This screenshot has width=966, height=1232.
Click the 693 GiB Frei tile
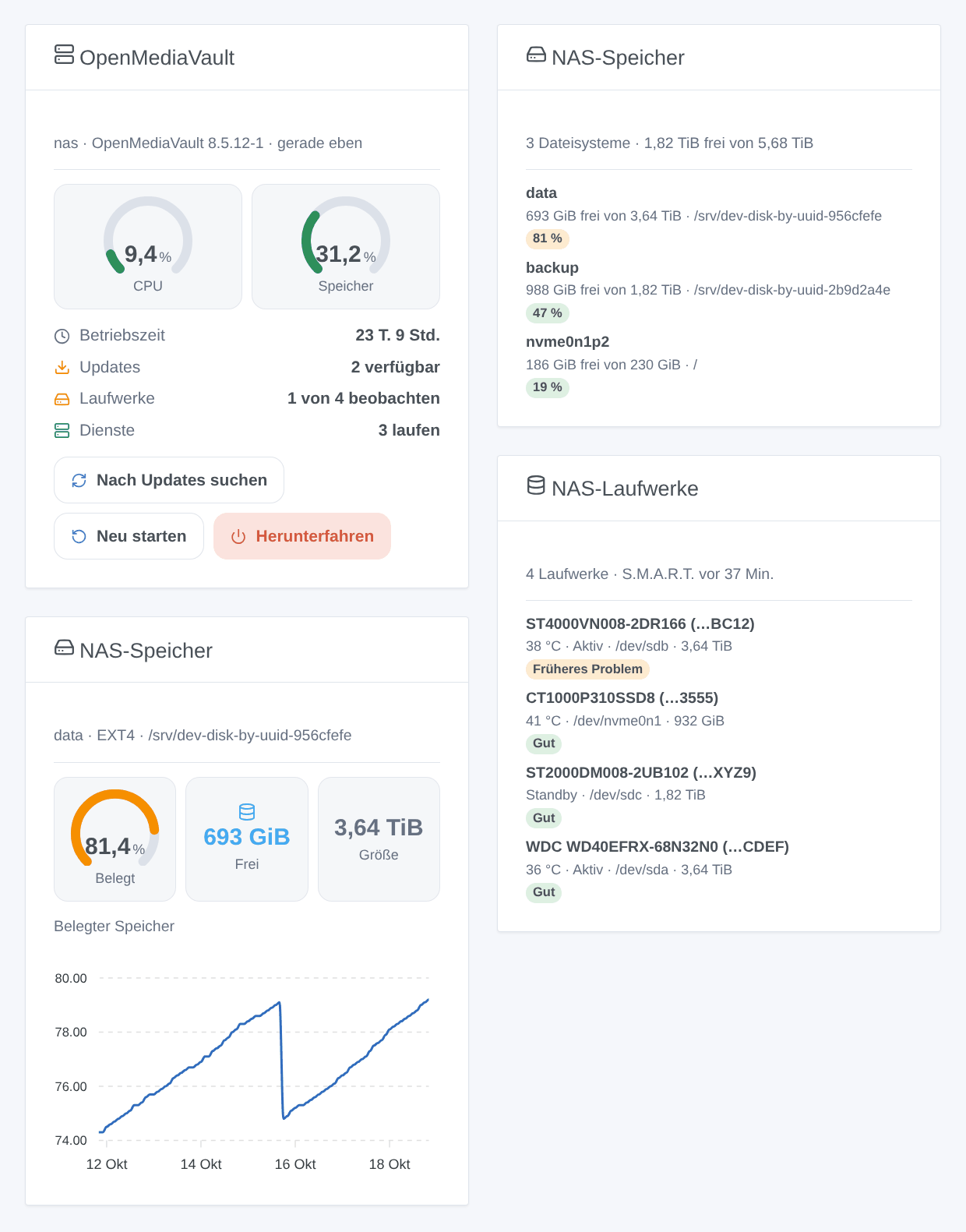click(247, 839)
